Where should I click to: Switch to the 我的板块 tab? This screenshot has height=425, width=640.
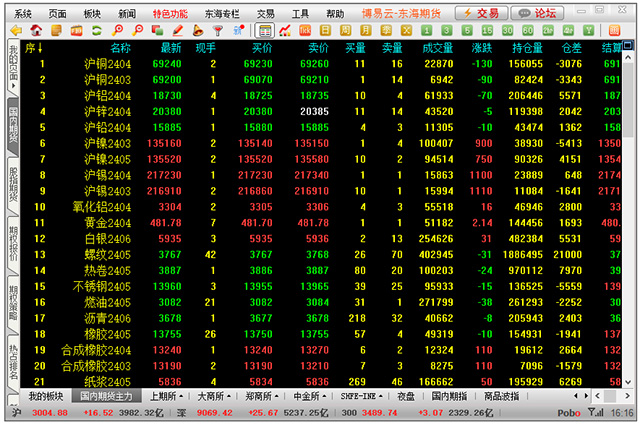[46, 396]
